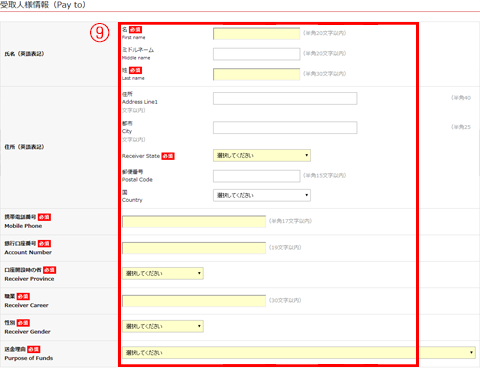Click the '受取人様情報 (Pay to)' heading
480x387 pixels.
[43, 5]
